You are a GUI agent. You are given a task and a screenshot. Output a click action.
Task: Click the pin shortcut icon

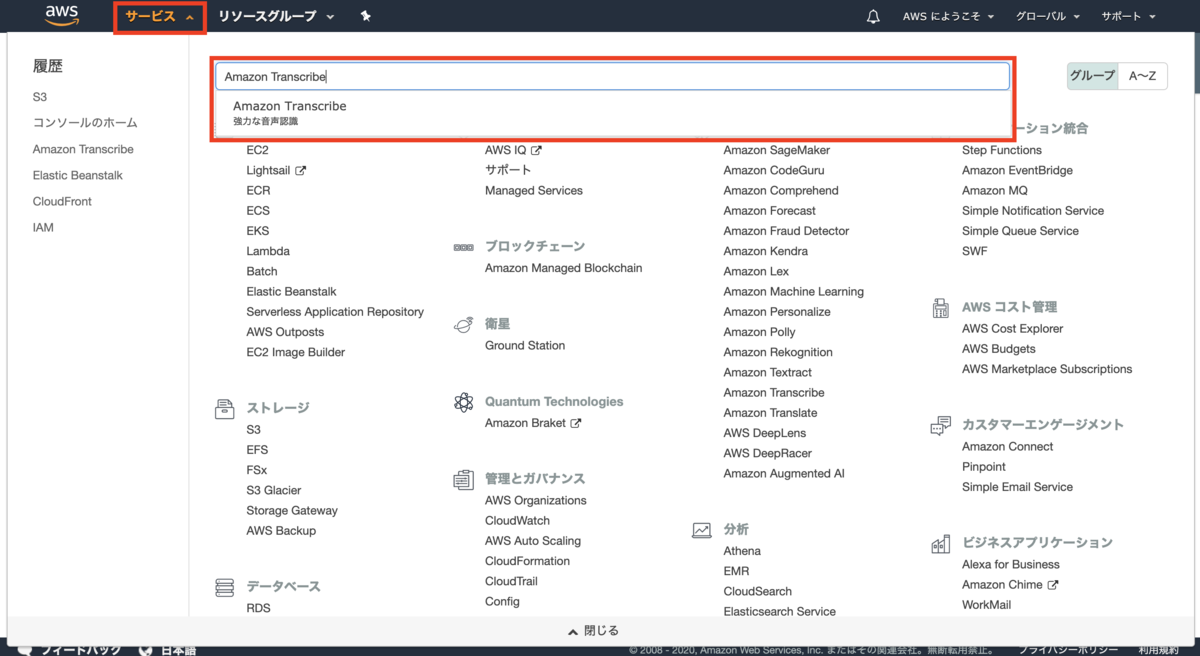tap(365, 16)
